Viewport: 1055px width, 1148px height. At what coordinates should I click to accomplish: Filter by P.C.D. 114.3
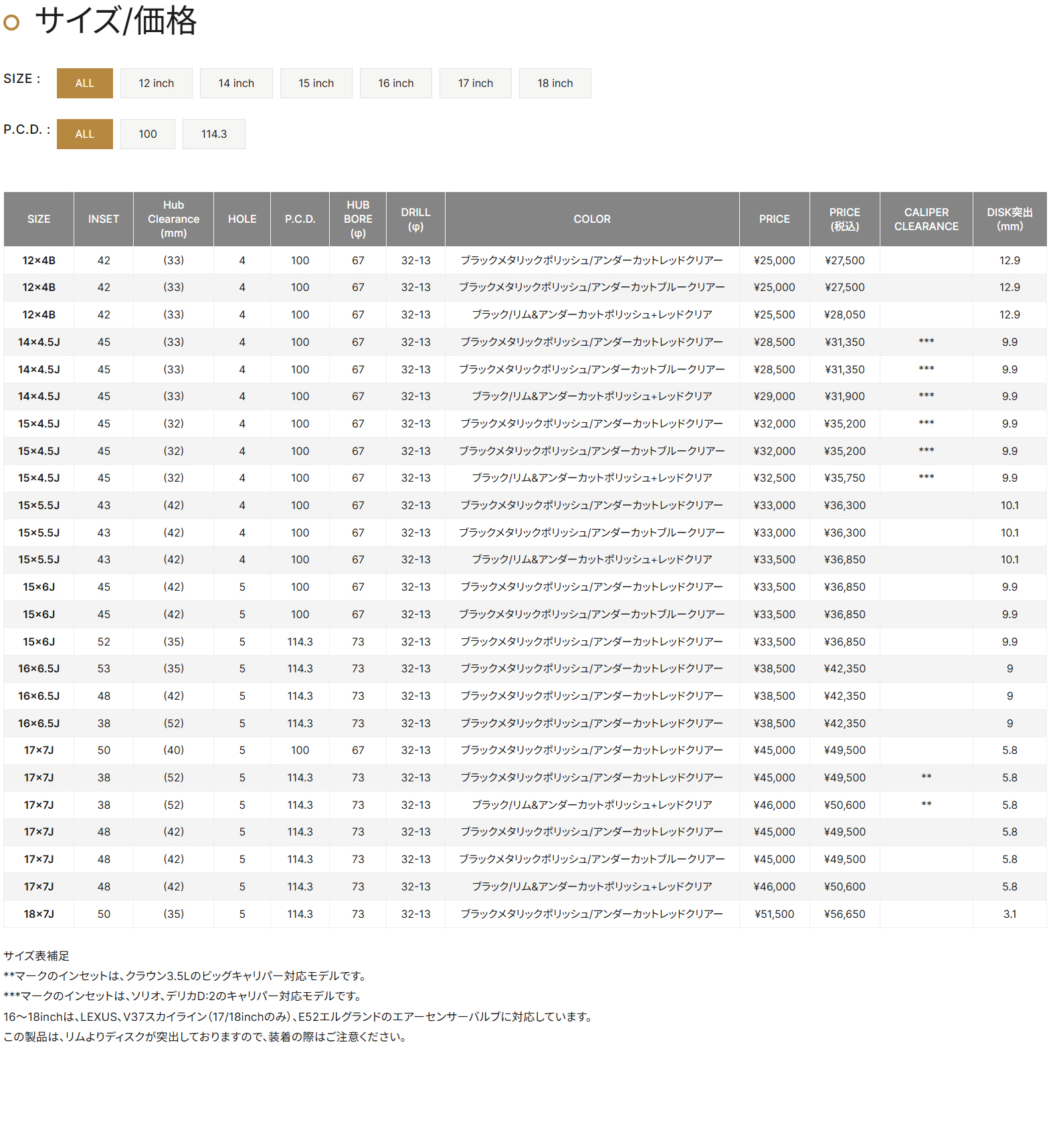[x=213, y=134]
